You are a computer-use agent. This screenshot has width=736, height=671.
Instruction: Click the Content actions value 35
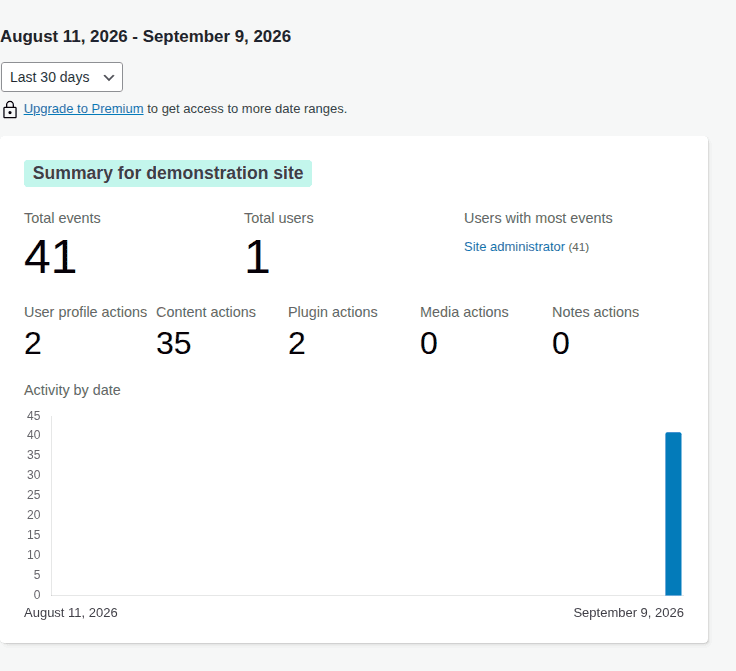[174, 343]
